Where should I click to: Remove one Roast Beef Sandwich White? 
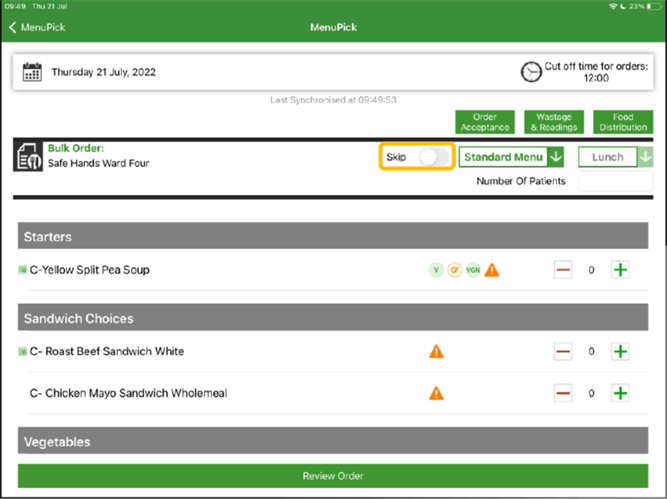[563, 351]
